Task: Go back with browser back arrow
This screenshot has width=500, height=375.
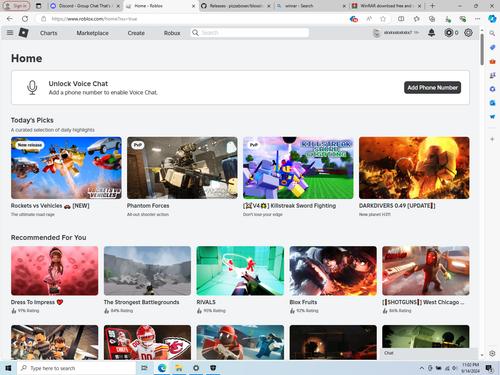Action: pos(10,19)
